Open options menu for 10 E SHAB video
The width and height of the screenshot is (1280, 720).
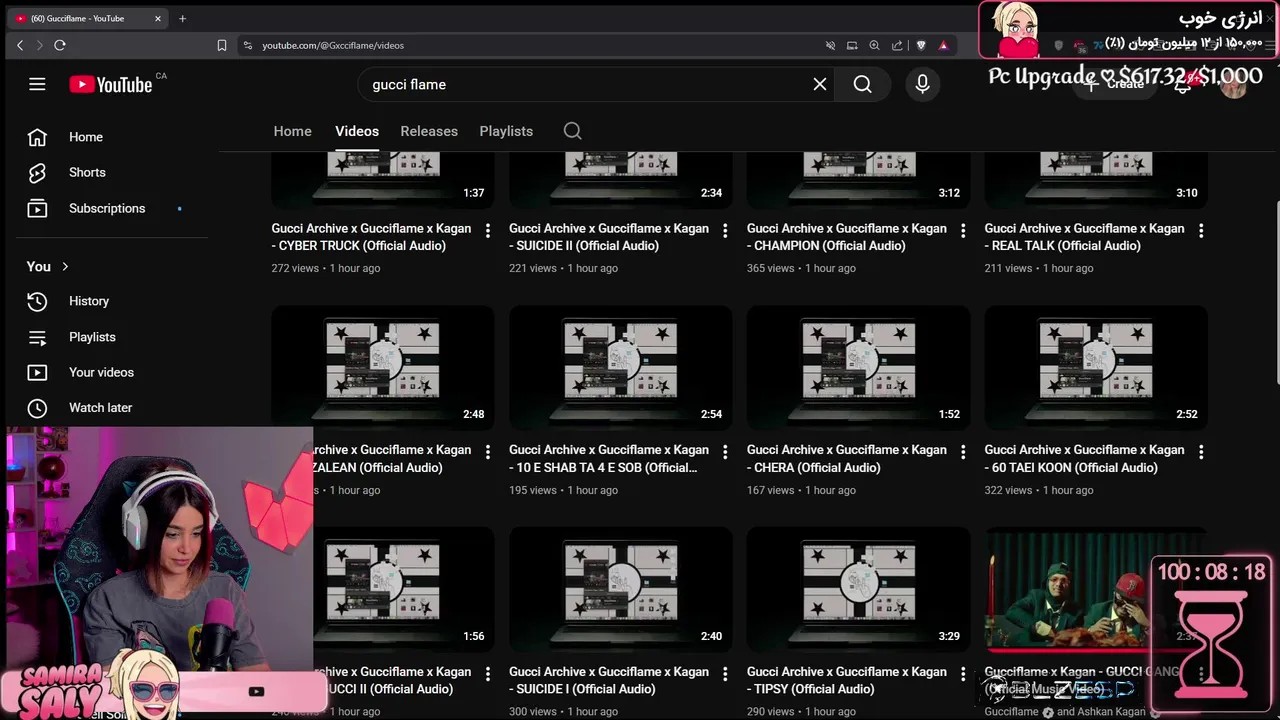coord(725,452)
